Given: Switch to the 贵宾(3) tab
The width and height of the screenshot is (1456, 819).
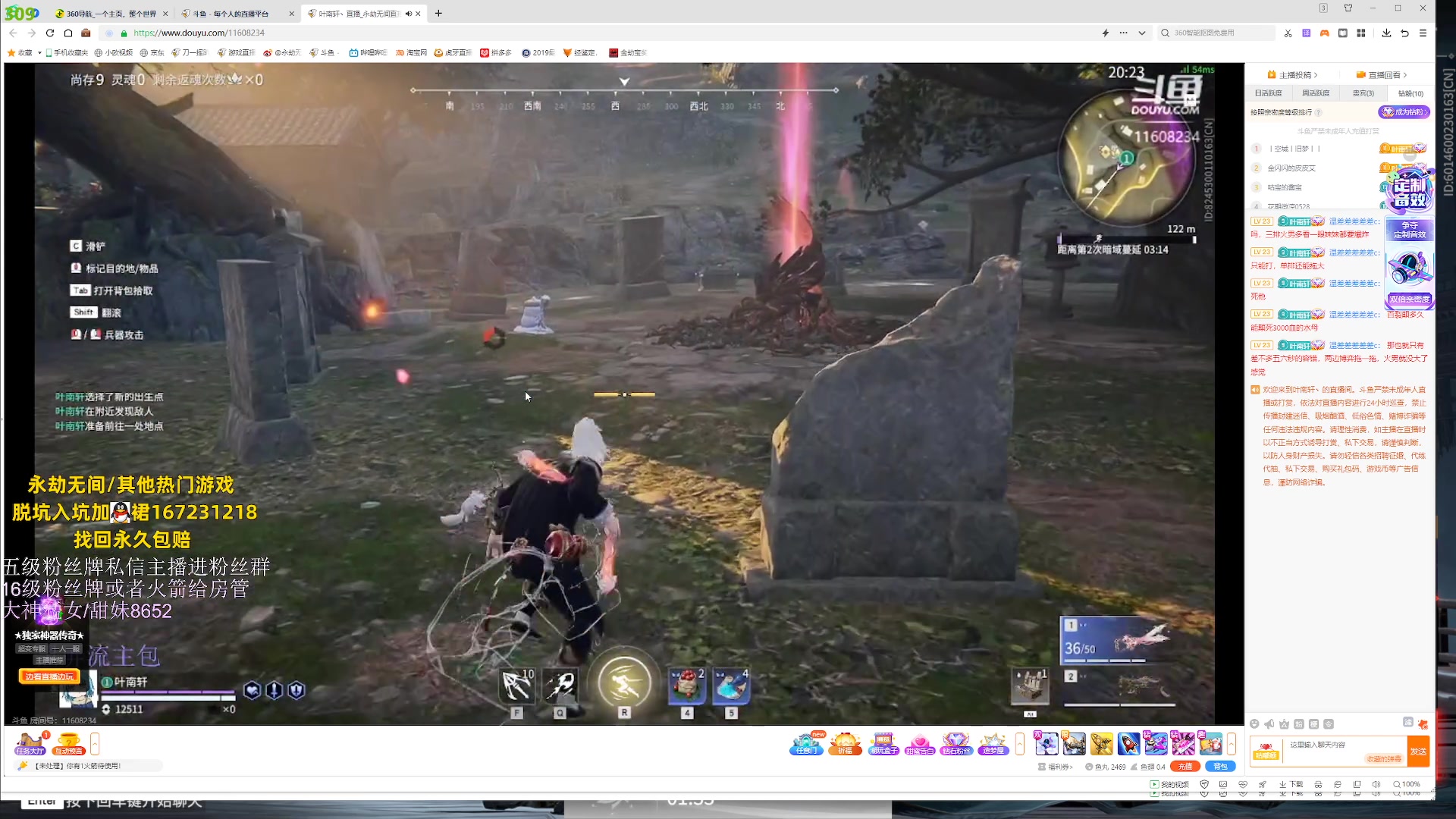Looking at the screenshot, I should pos(1363,93).
